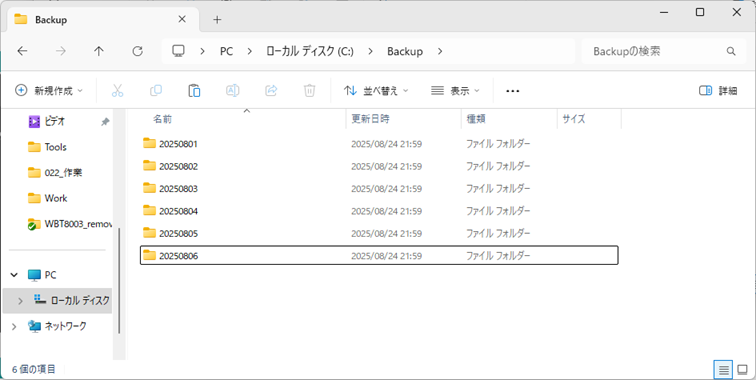Expand the ローカル ディスク tree node
This screenshot has width=756, height=380.
click(20, 301)
